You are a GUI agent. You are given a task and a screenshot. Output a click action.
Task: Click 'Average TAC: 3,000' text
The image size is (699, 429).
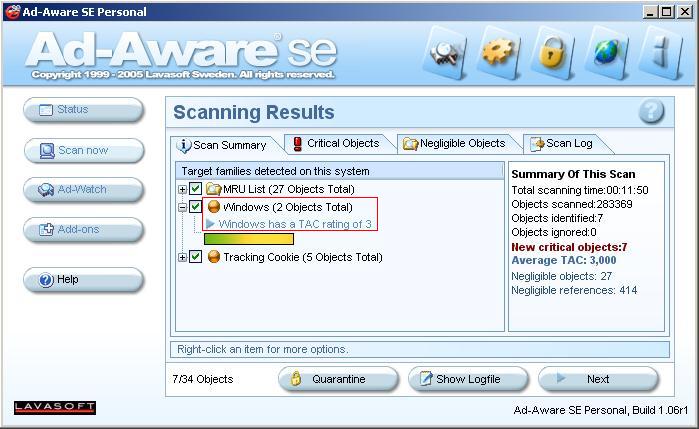pos(563,260)
